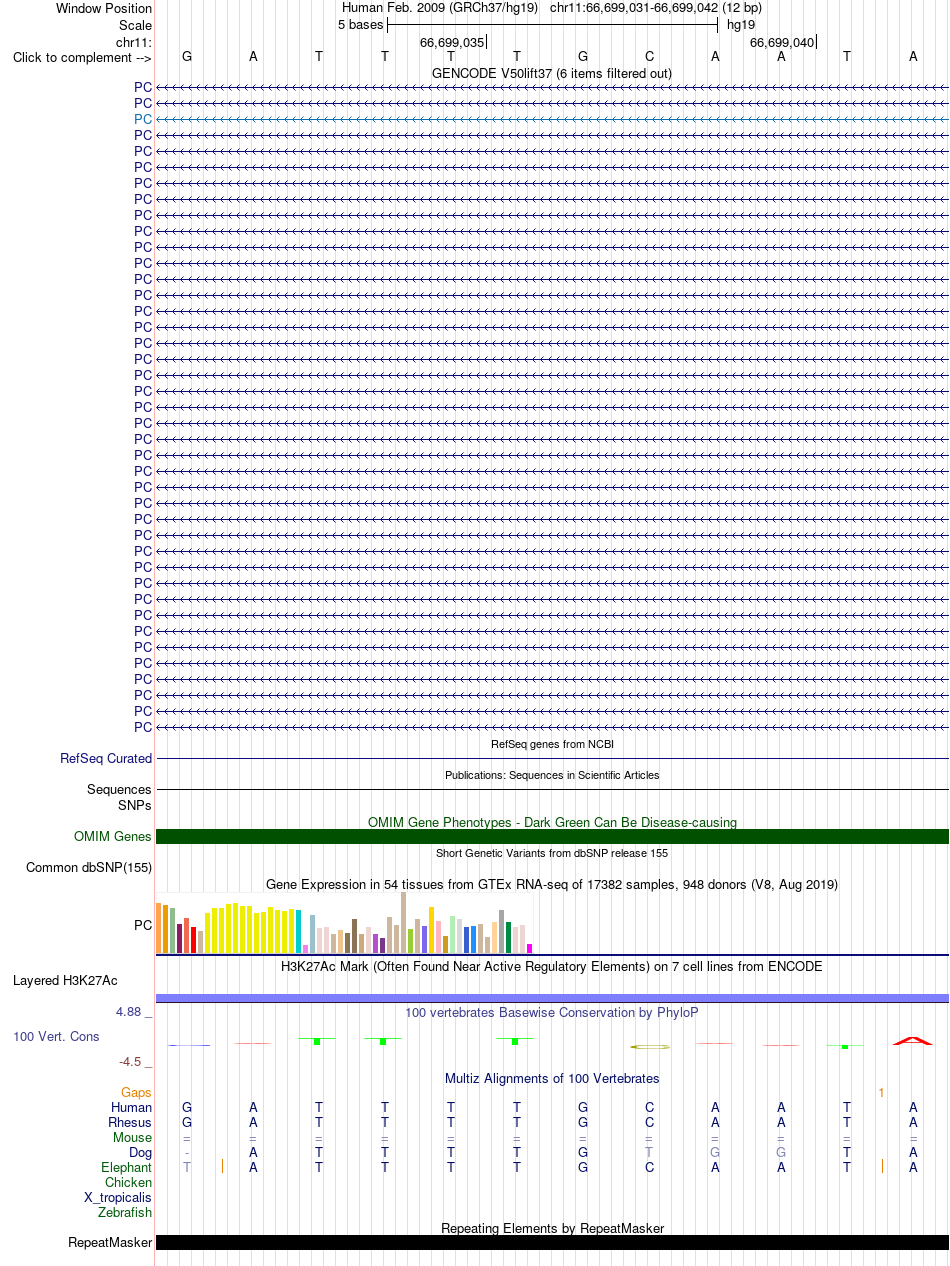Viewport: 950px width, 1266px height.
Task: Open the Short Genetic Variants dbSNP 155 title
Action: coord(552,853)
